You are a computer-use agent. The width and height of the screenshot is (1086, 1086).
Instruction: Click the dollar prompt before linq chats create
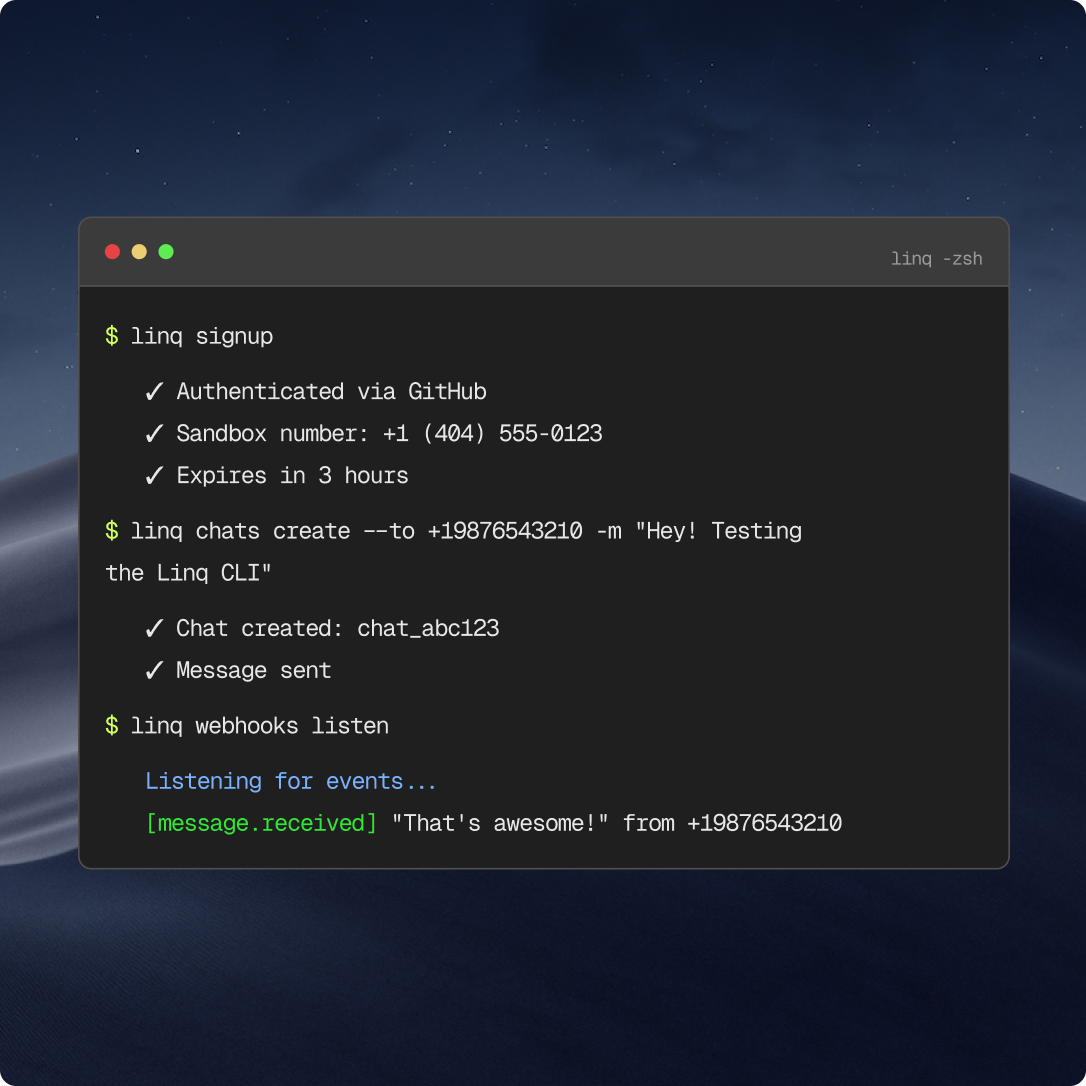[x=112, y=531]
